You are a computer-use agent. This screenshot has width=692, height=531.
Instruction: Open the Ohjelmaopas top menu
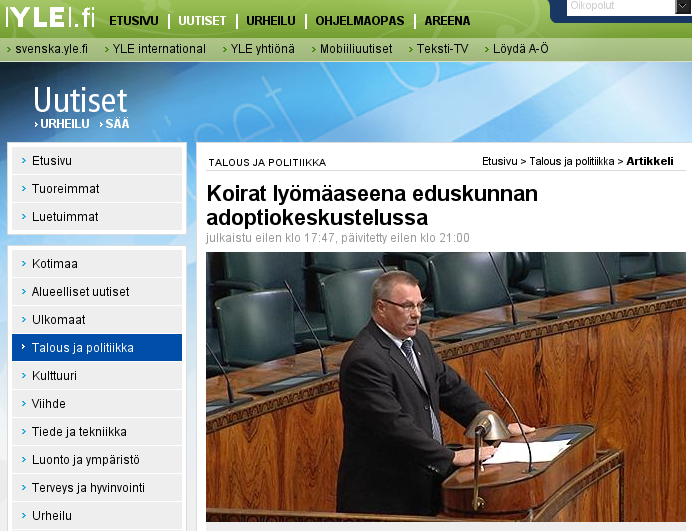pos(359,20)
